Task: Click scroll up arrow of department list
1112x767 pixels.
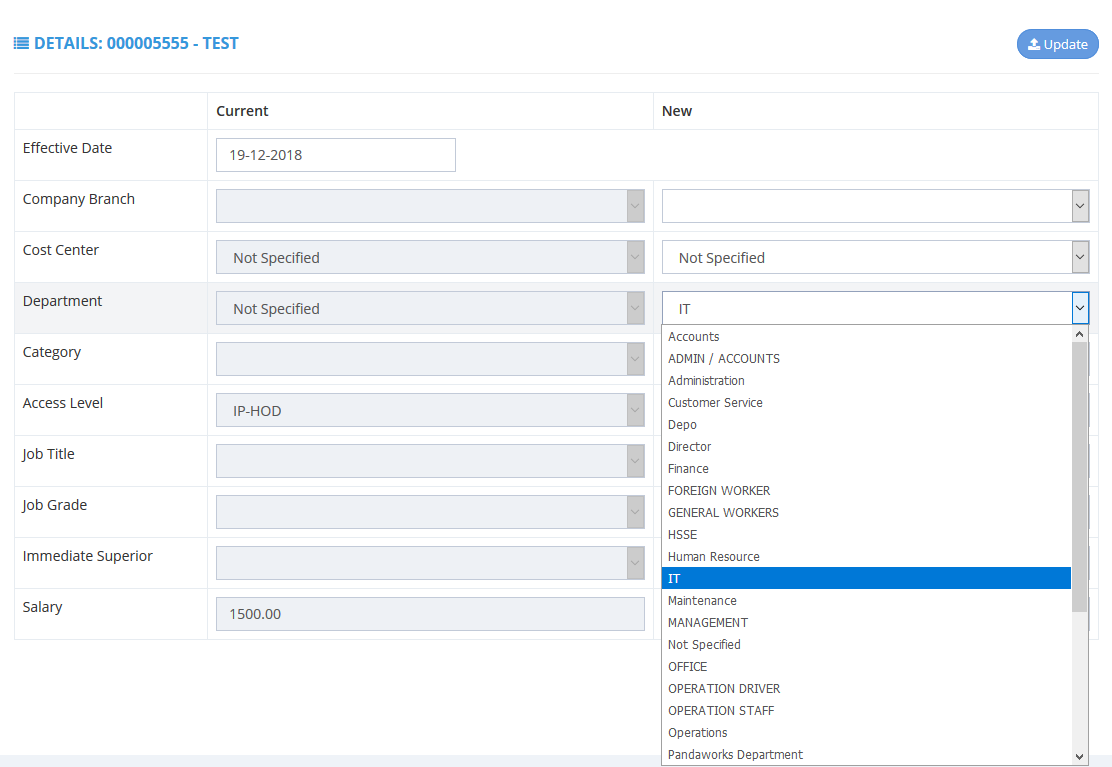Action: [1080, 334]
